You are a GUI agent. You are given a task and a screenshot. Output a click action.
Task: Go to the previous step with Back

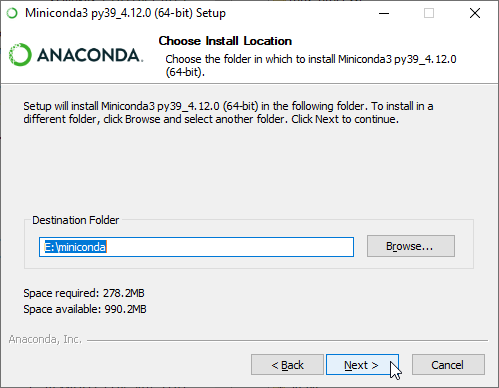287,365
